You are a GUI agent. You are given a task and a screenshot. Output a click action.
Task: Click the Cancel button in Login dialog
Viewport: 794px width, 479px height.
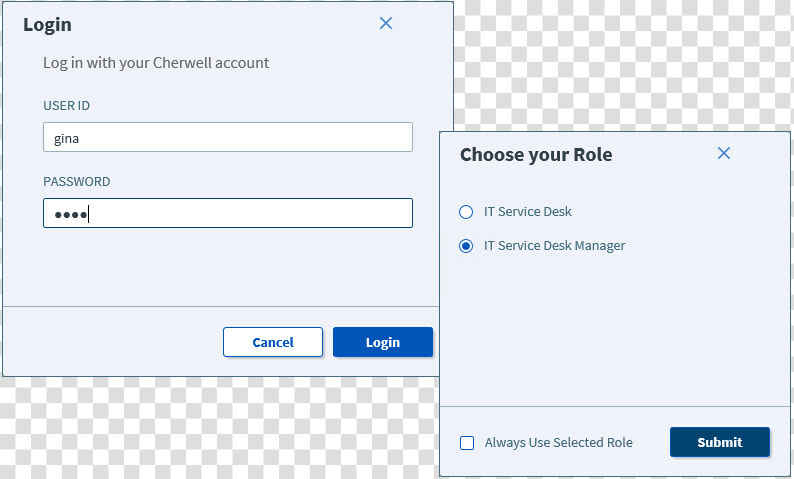tap(272, 342)
